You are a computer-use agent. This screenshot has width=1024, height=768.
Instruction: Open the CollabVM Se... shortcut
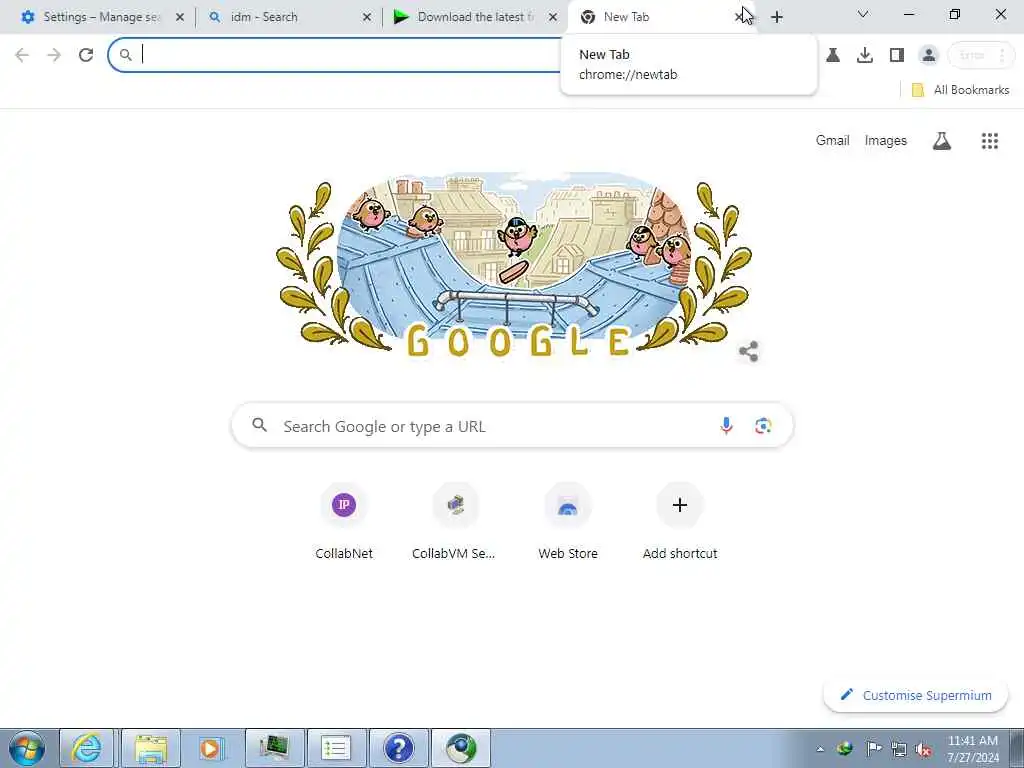454,521
